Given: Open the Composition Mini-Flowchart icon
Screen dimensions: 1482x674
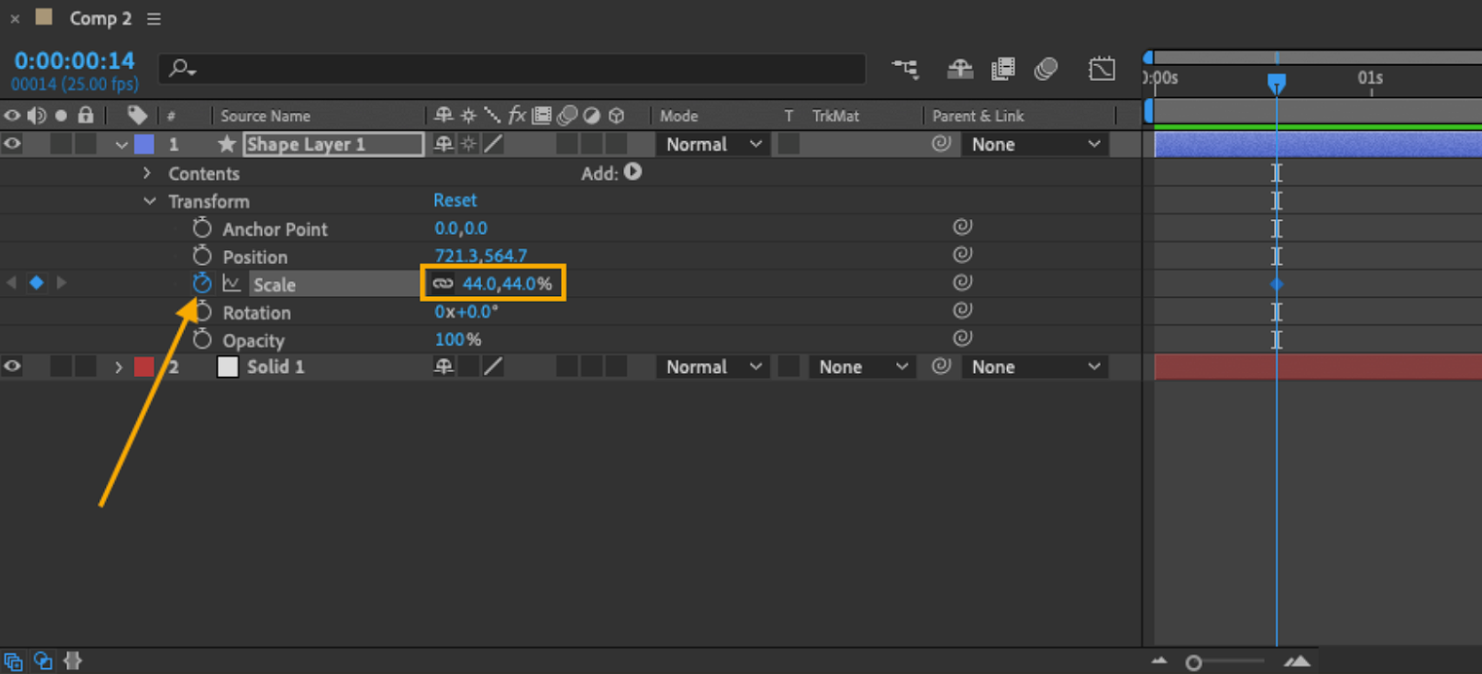Looking at the screenshot, I should (x=905, y=69).
